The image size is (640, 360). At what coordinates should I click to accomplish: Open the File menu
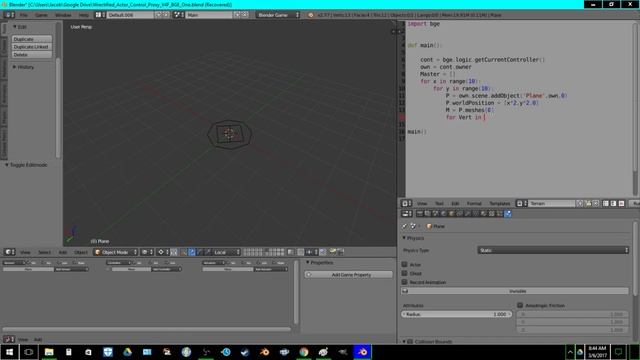23,15
